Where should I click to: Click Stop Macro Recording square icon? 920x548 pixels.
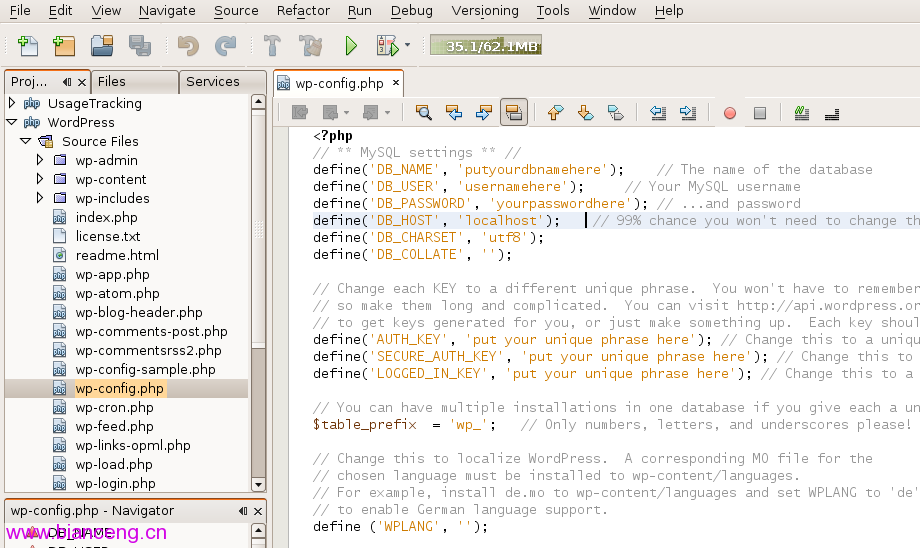click(760, 113)
